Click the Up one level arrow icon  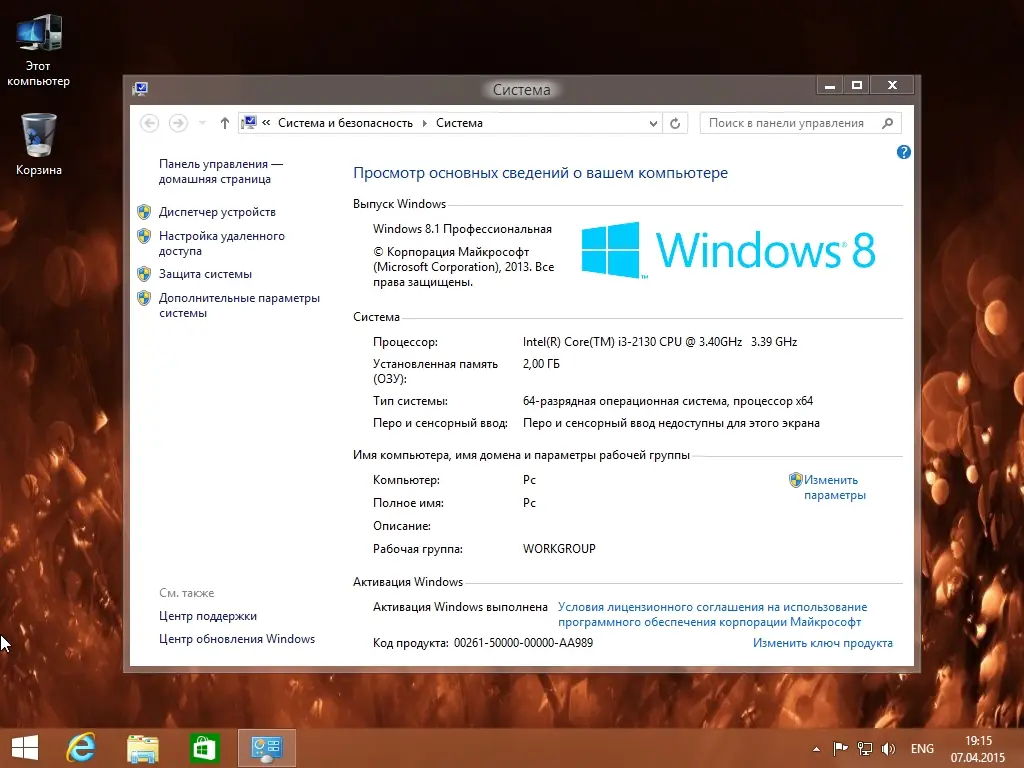click(224, 122)
